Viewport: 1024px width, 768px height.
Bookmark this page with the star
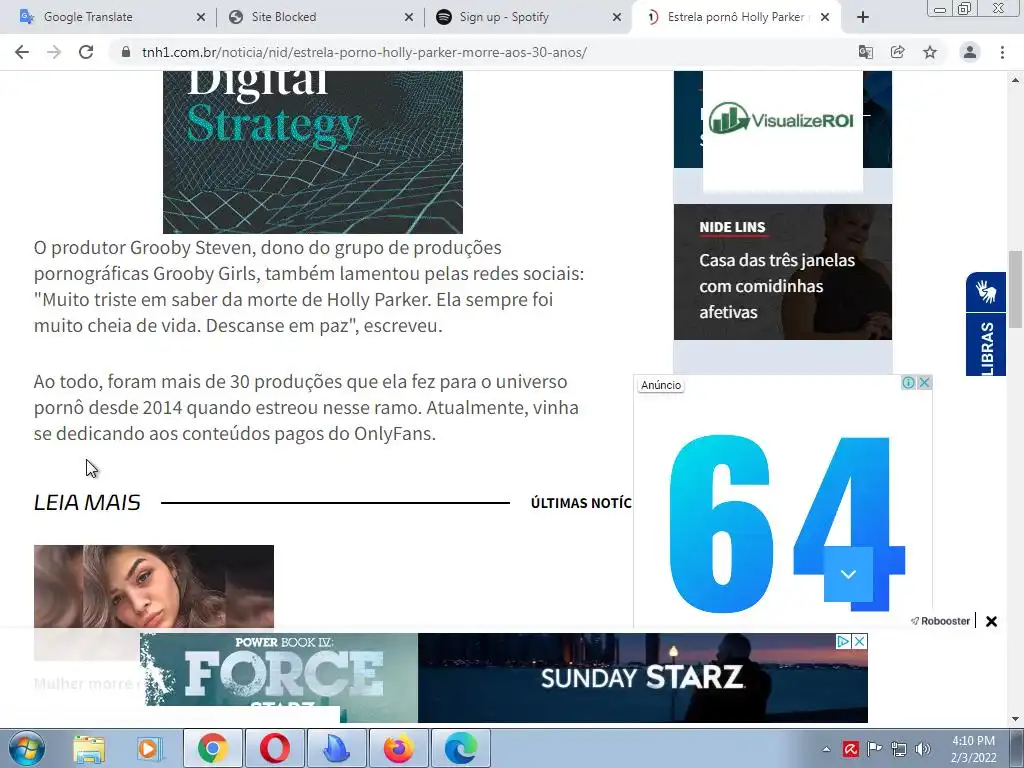[x=930, y=52]
